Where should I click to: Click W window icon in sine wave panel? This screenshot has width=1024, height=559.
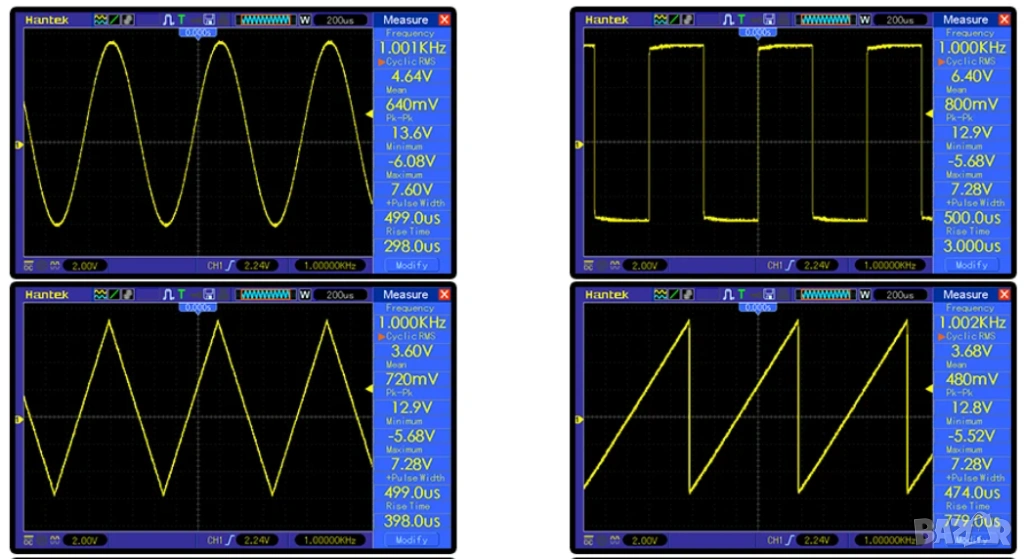[304, 20]
